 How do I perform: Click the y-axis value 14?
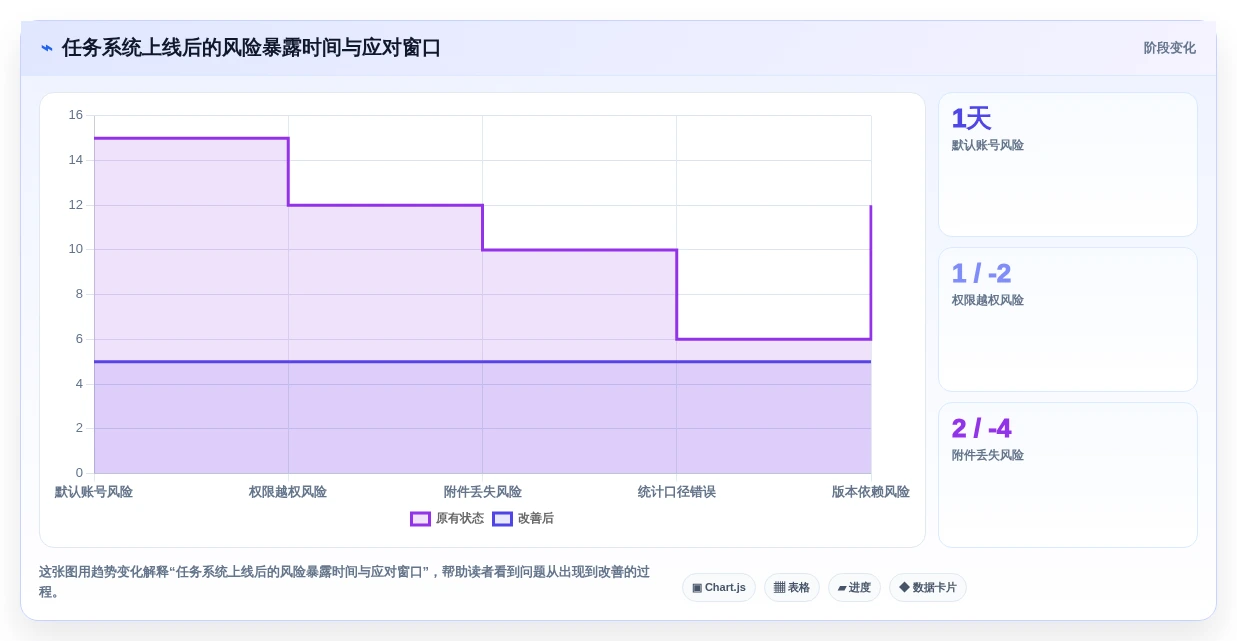(76, 160)
